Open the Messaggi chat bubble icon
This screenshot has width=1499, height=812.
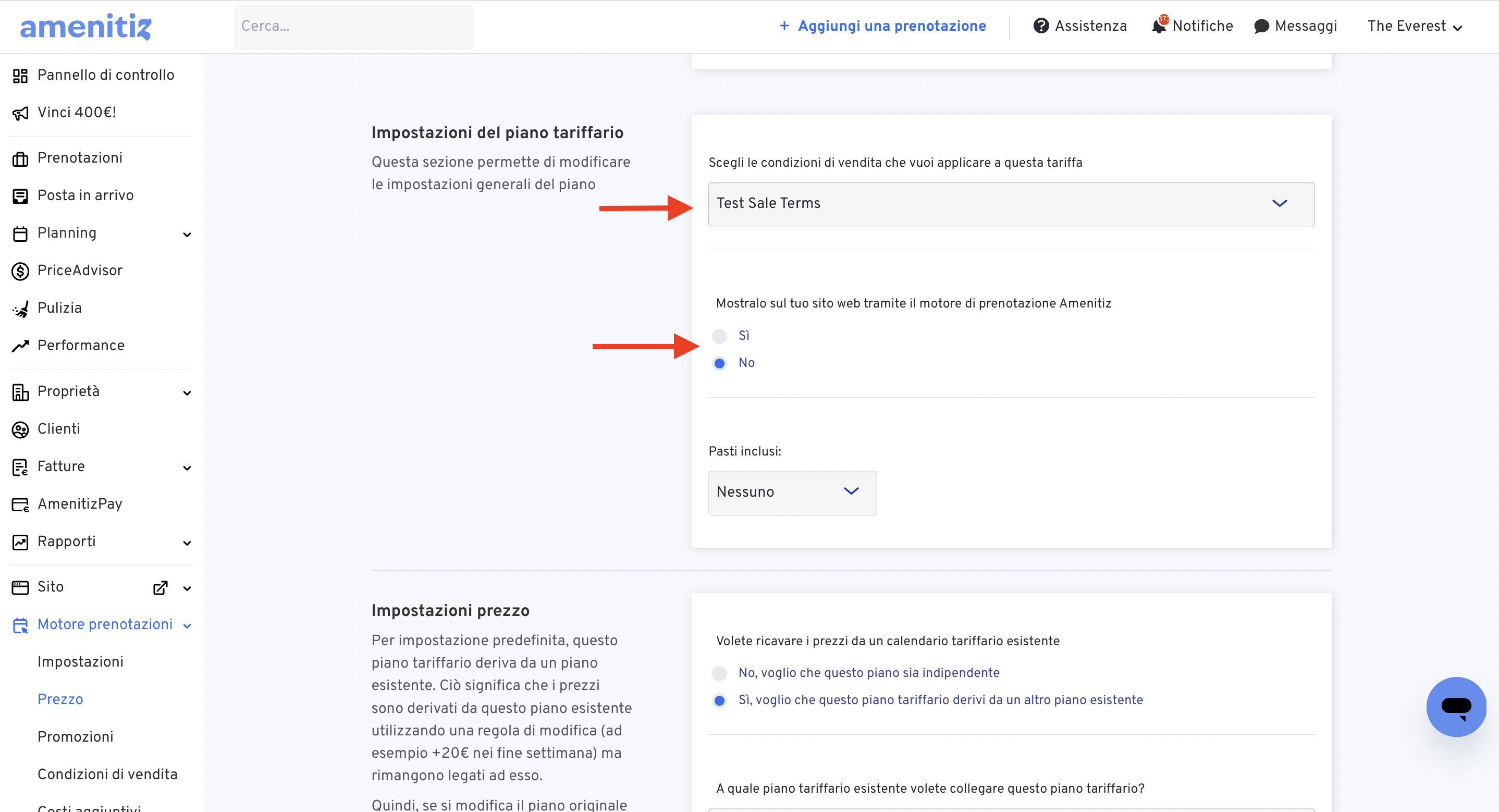1261,27
